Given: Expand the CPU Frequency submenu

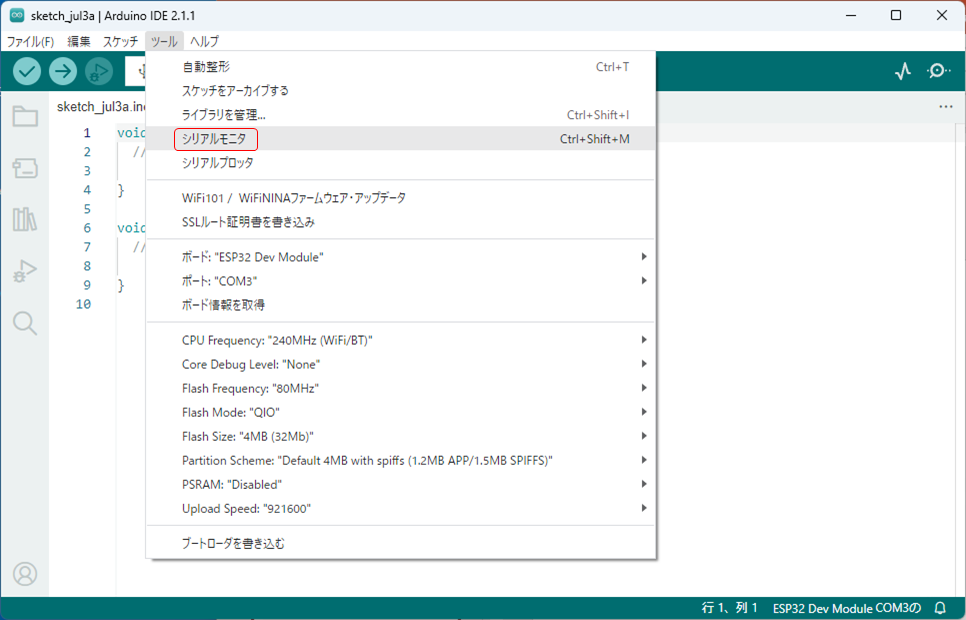Looking at the screenshot, I should point(401,340).
